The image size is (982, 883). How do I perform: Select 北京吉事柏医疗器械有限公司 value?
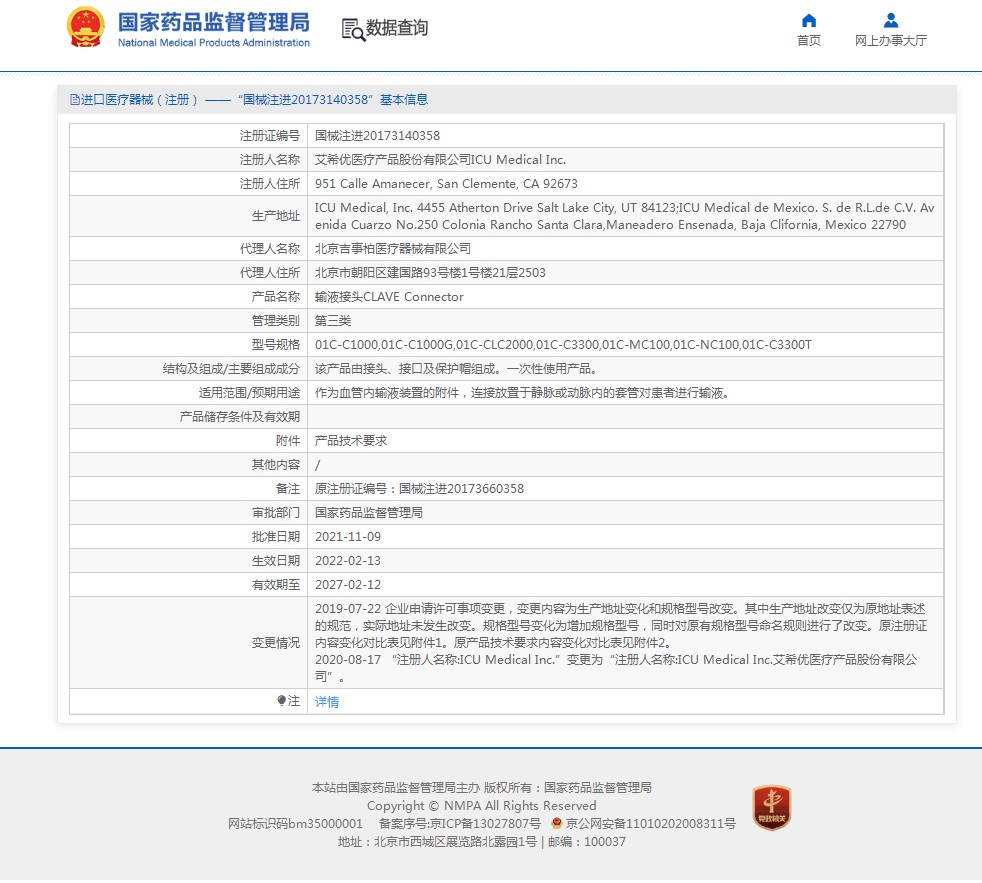coord(393,249)
